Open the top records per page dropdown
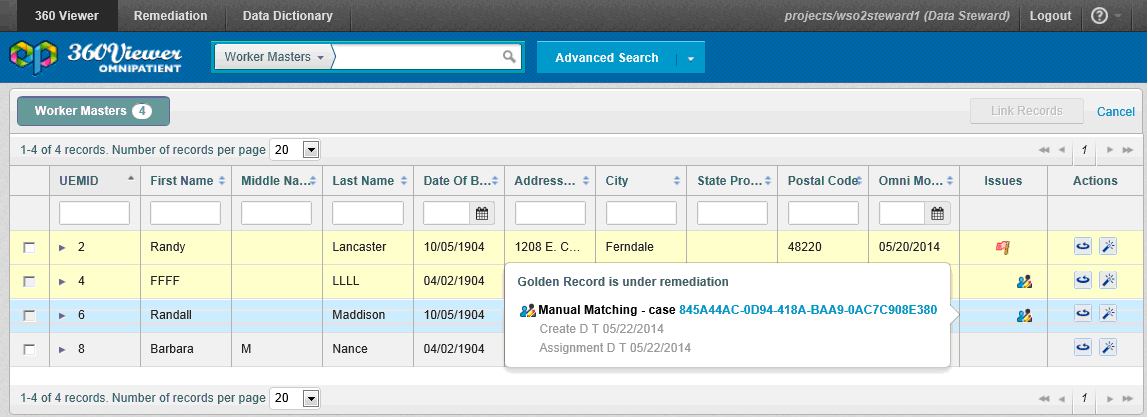This screenshot has width=1147, height=417. click(x=310, y=150)
